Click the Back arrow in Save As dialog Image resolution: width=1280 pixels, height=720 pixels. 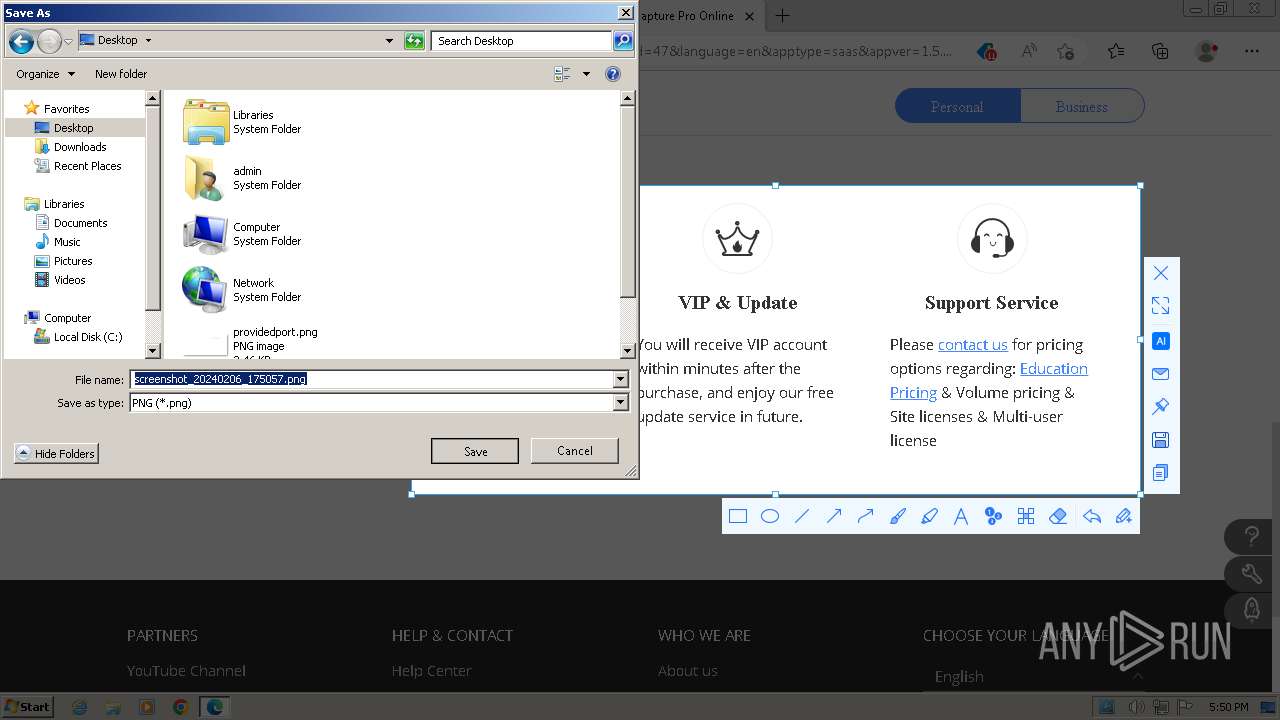tap(20, 41)
